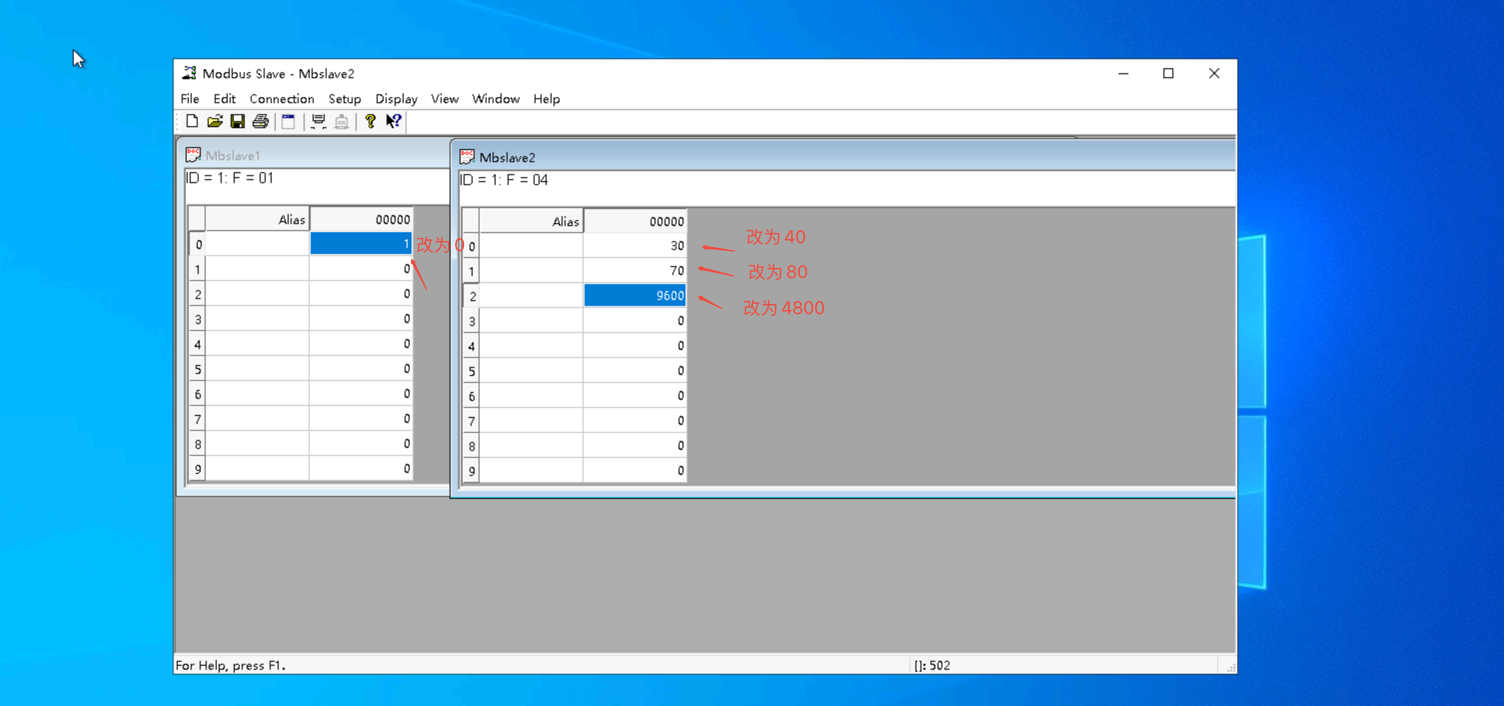Select Mbslave1 row 5 value cell
The image size is (1504, 706).
[x=361, y=369]
